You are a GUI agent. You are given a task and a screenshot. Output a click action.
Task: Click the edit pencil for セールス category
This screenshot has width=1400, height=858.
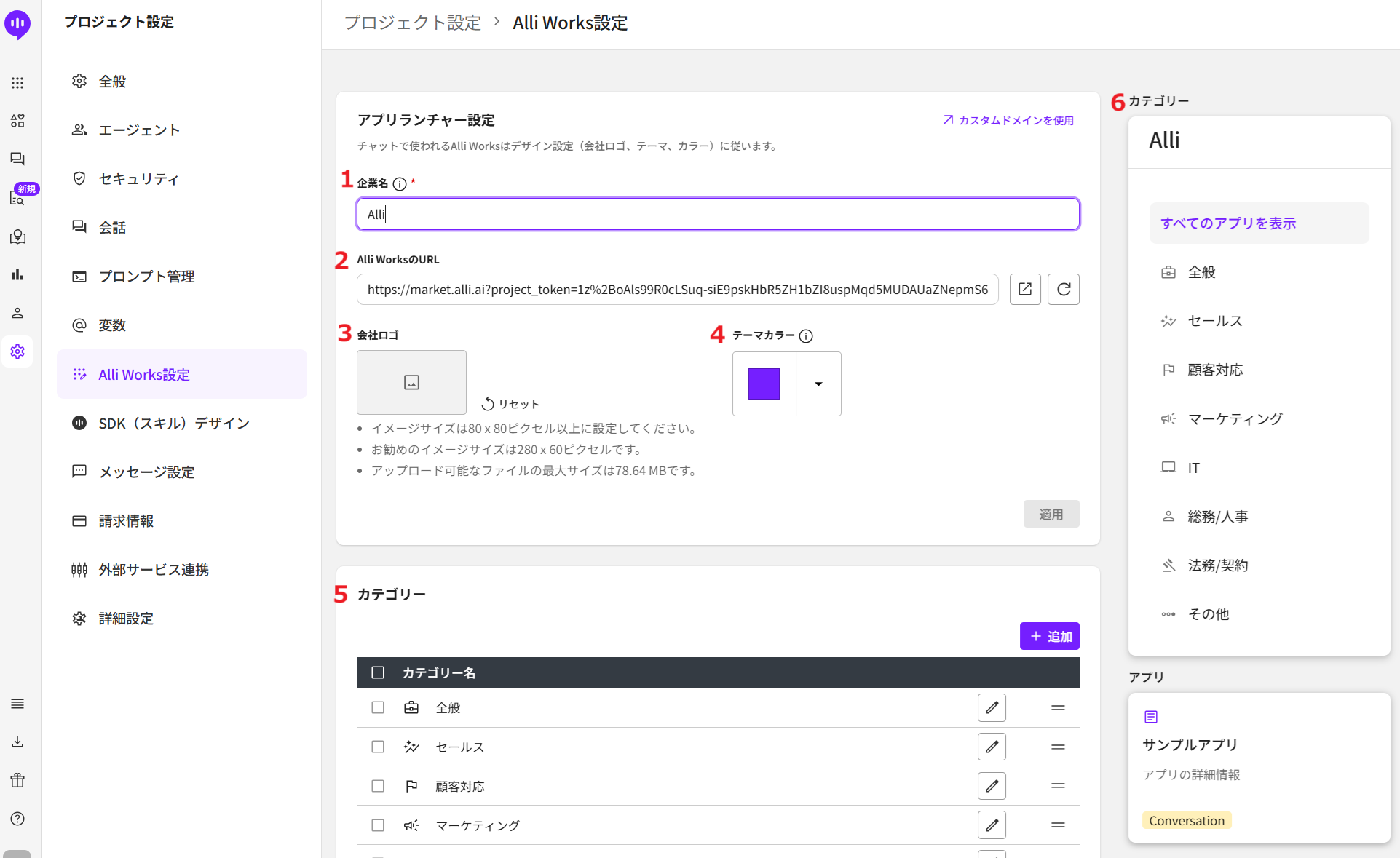pos(992,747)
